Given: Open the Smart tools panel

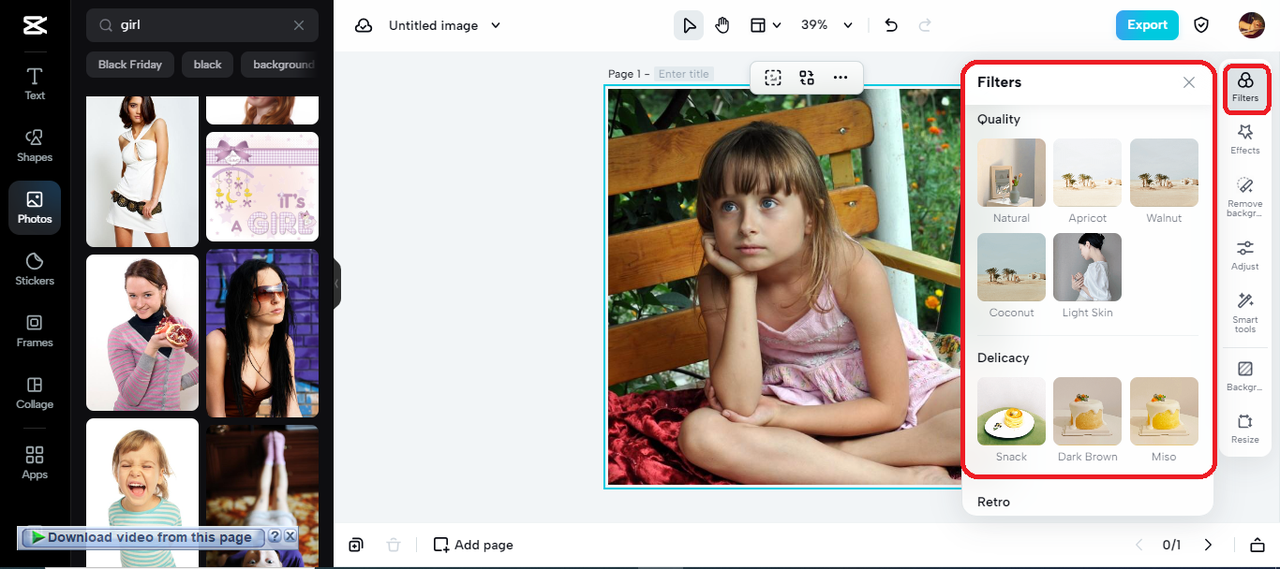Looking at the screenshot, I should [x=1245, y=313].
